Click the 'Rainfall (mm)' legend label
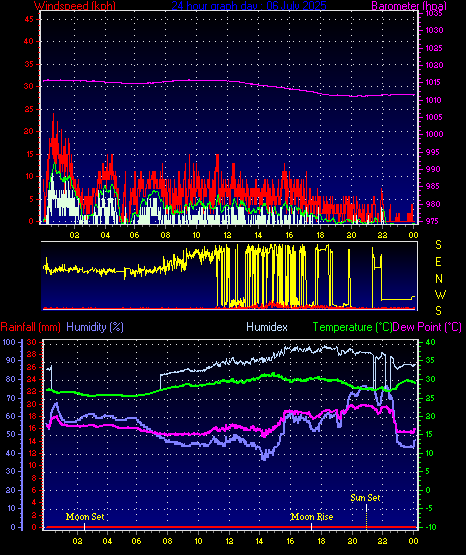466x555 pixels. 30,327
